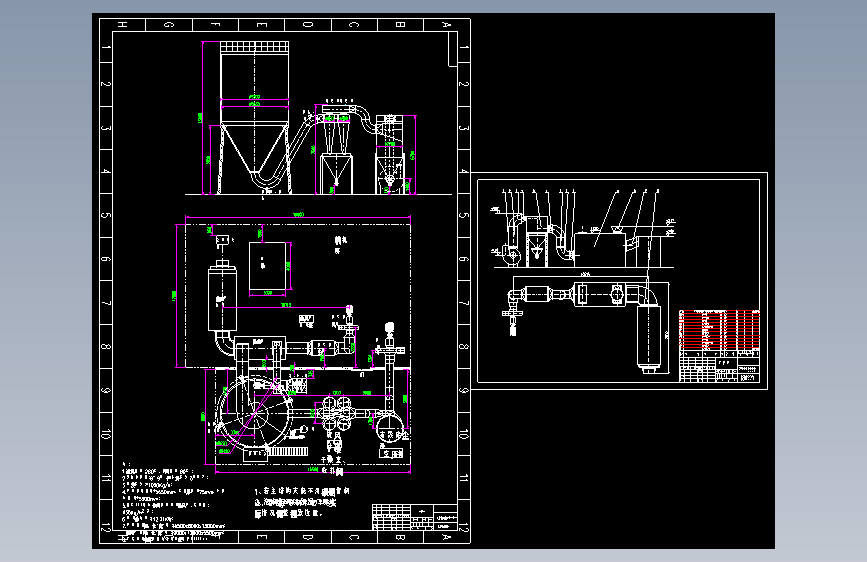Click zone letter G on the top border
867x562 pixels.
169,25
